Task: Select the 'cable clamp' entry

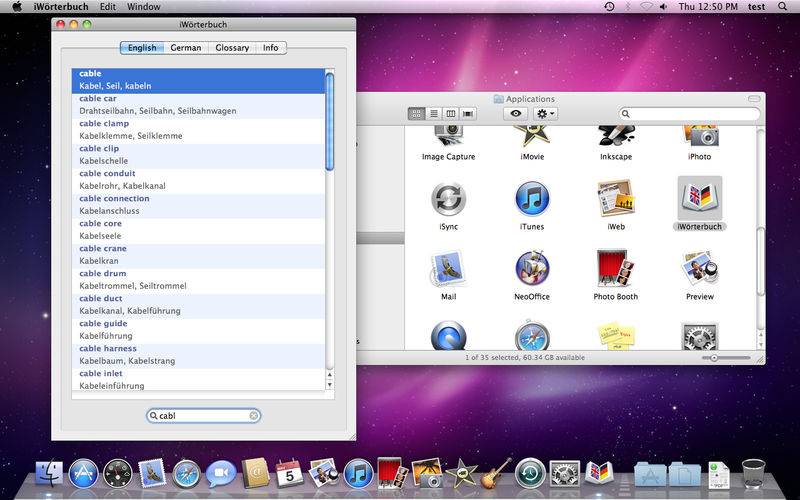Action: click(x=198, y=130)
